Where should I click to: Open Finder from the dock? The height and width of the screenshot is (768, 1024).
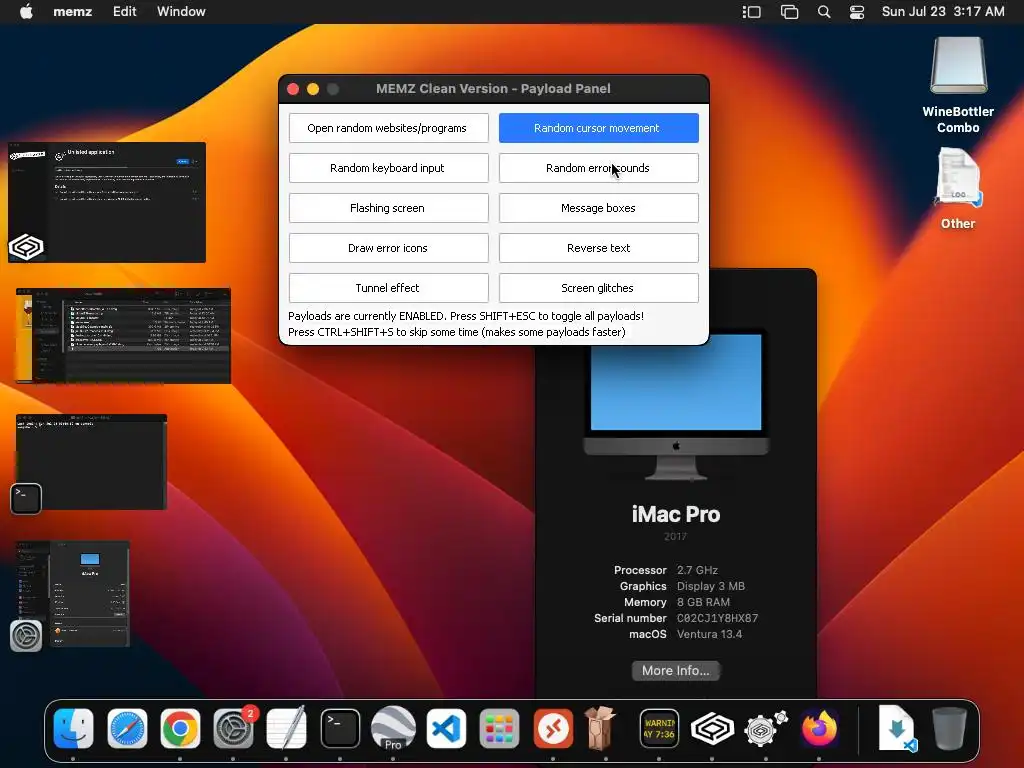click(73, 728)
